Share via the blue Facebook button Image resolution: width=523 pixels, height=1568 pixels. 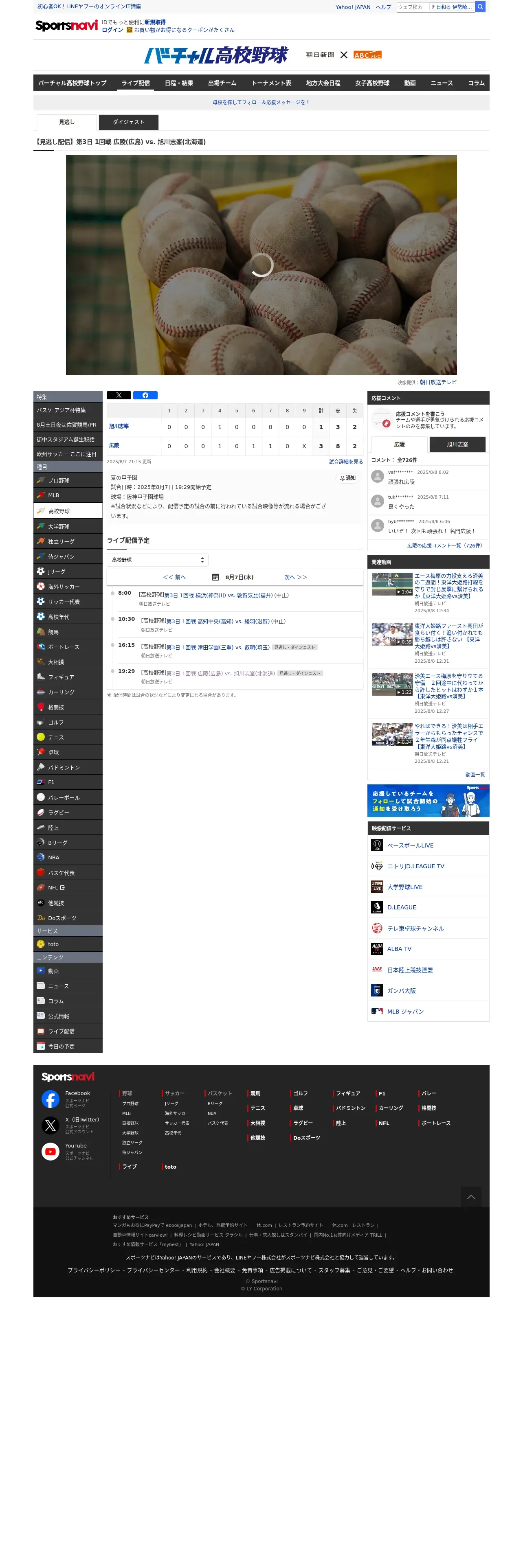click(145, 395)
